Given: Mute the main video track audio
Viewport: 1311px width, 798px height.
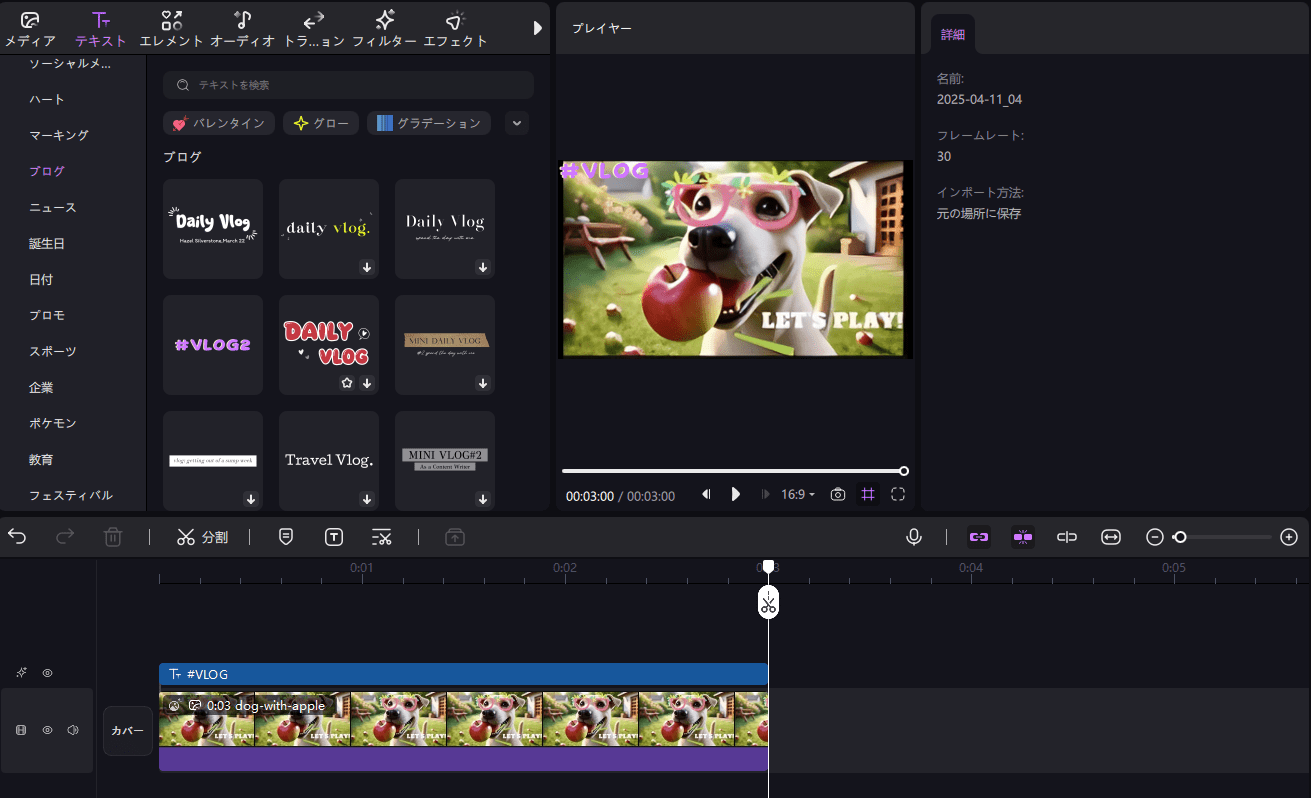Looking at the screenshot, I should [x=73, y=730].
